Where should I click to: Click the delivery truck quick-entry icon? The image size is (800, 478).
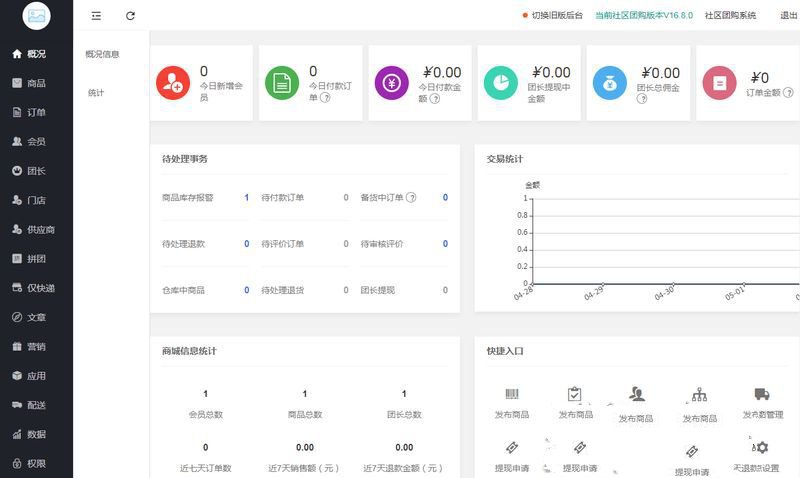(x=762, y=394)
